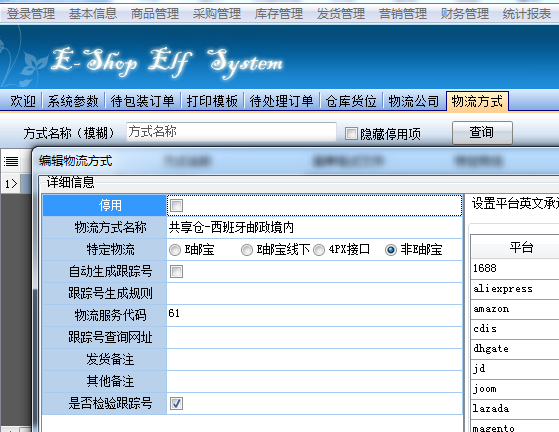Select E邮宝线下 radio option

pyautogui.click(x=247, y=250)
